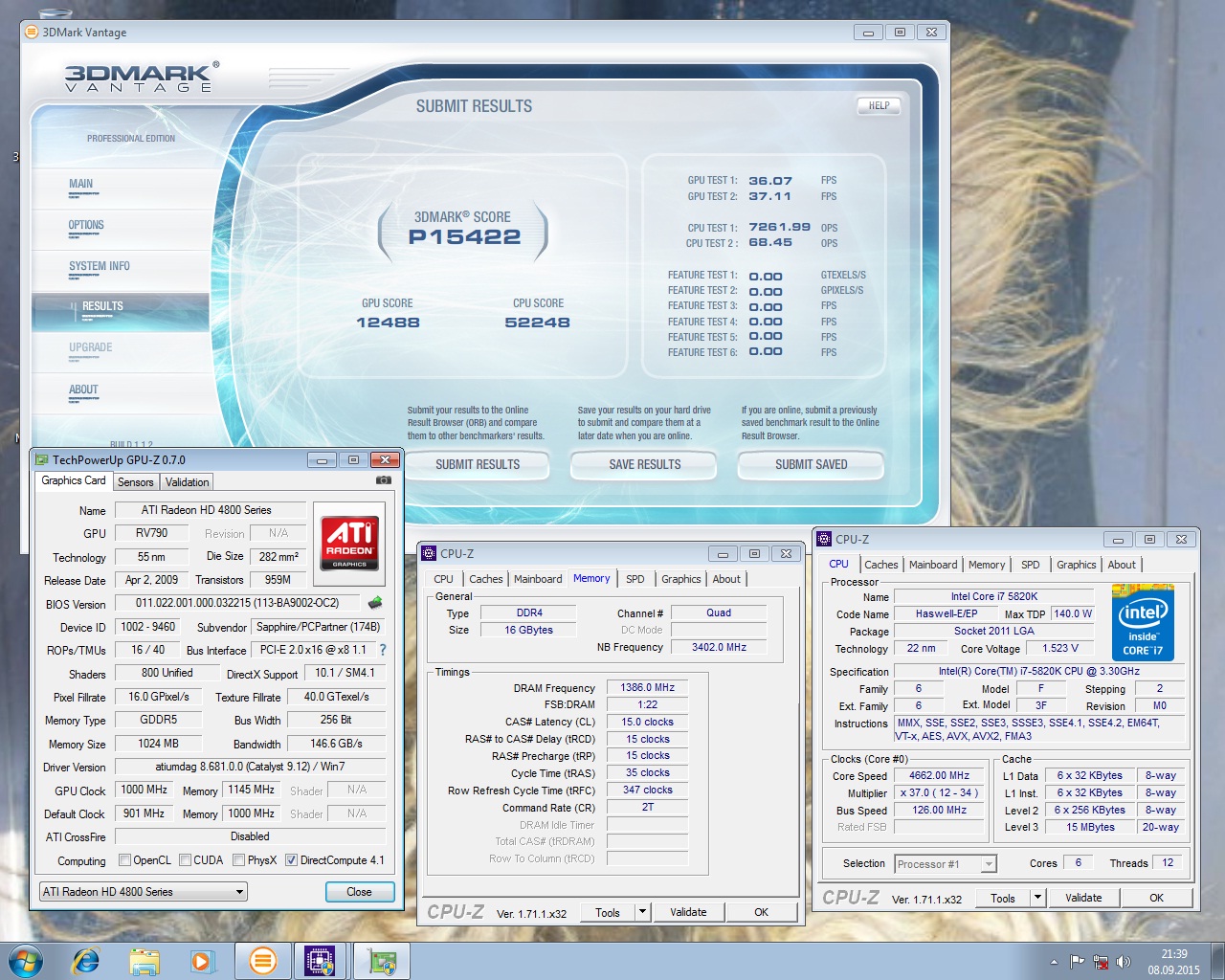Open Graphics tab in CPU-Z CPU window
Screen dimensions: 1225x980
[x=1077, y=565]
